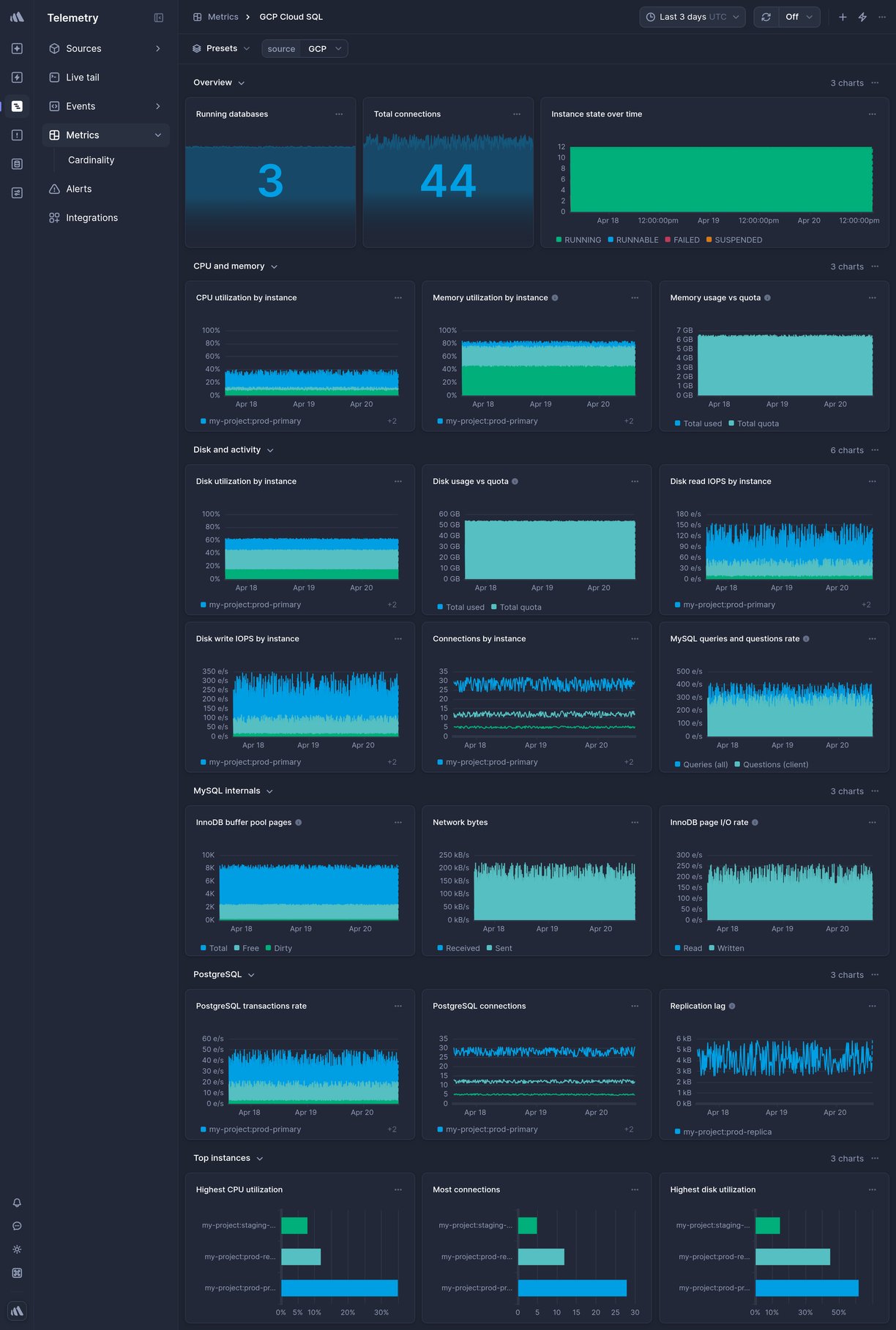
Task: Click prod-replica bar in Most connections
Action: [541, 1257]
